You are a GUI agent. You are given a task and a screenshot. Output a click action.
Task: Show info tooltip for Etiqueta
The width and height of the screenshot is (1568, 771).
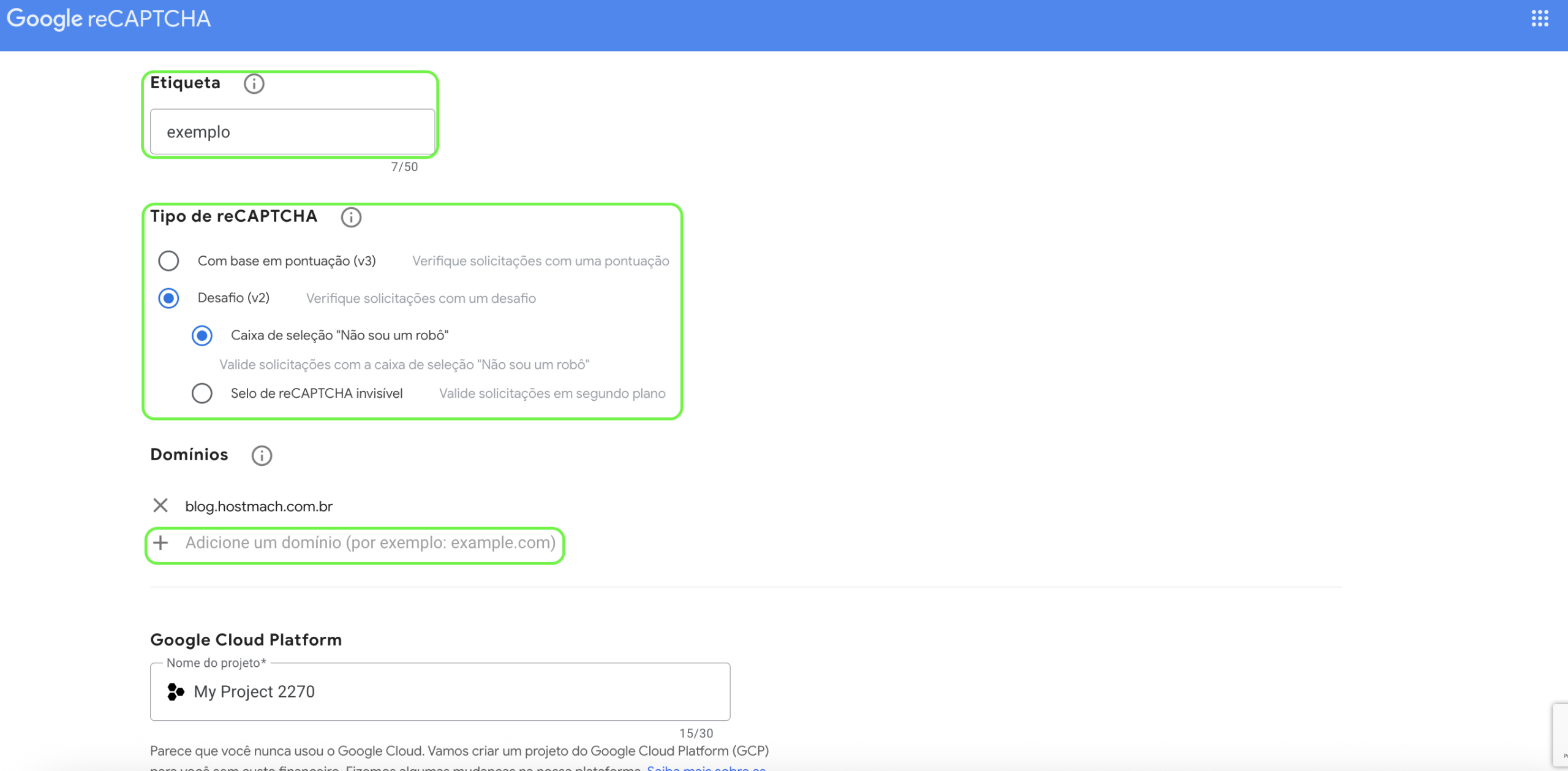pos(254,83)
